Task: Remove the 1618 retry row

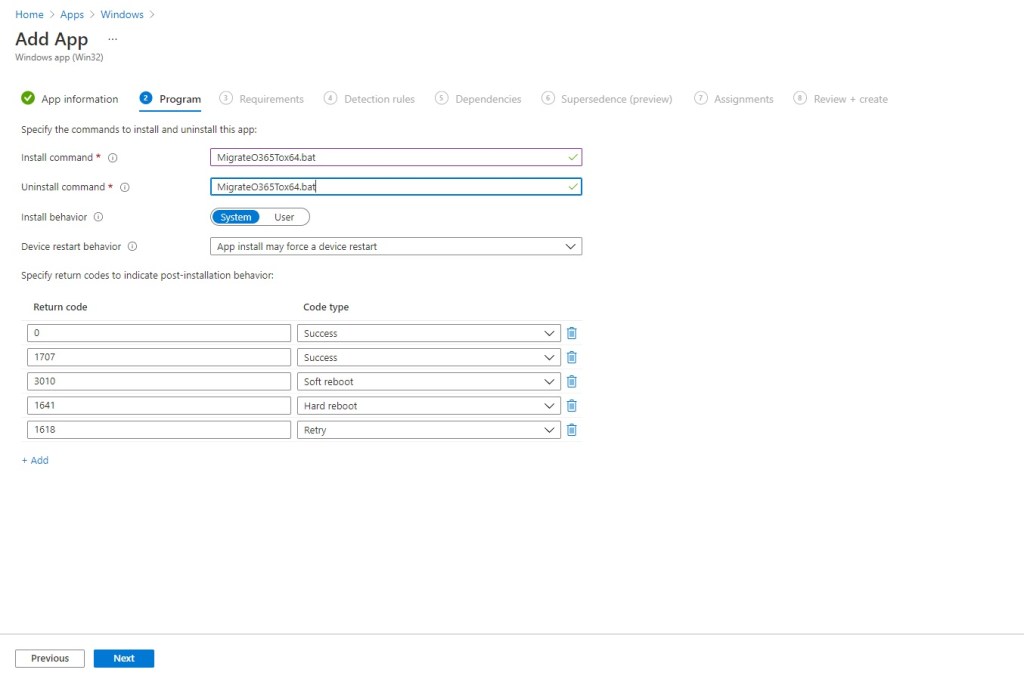Action: (x=572, y=430)
